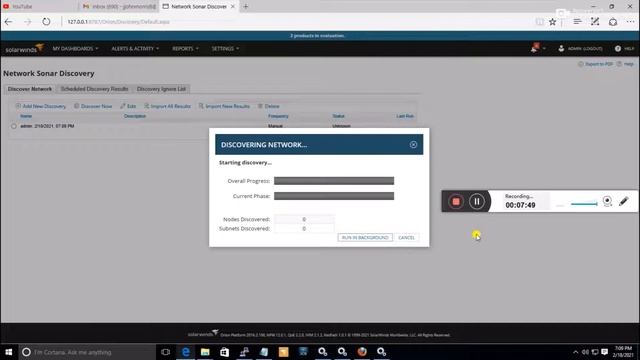Switch to Scheduled Discovery Results tab
This screenshot has width=640, height=360.
[x=94, y=89]
